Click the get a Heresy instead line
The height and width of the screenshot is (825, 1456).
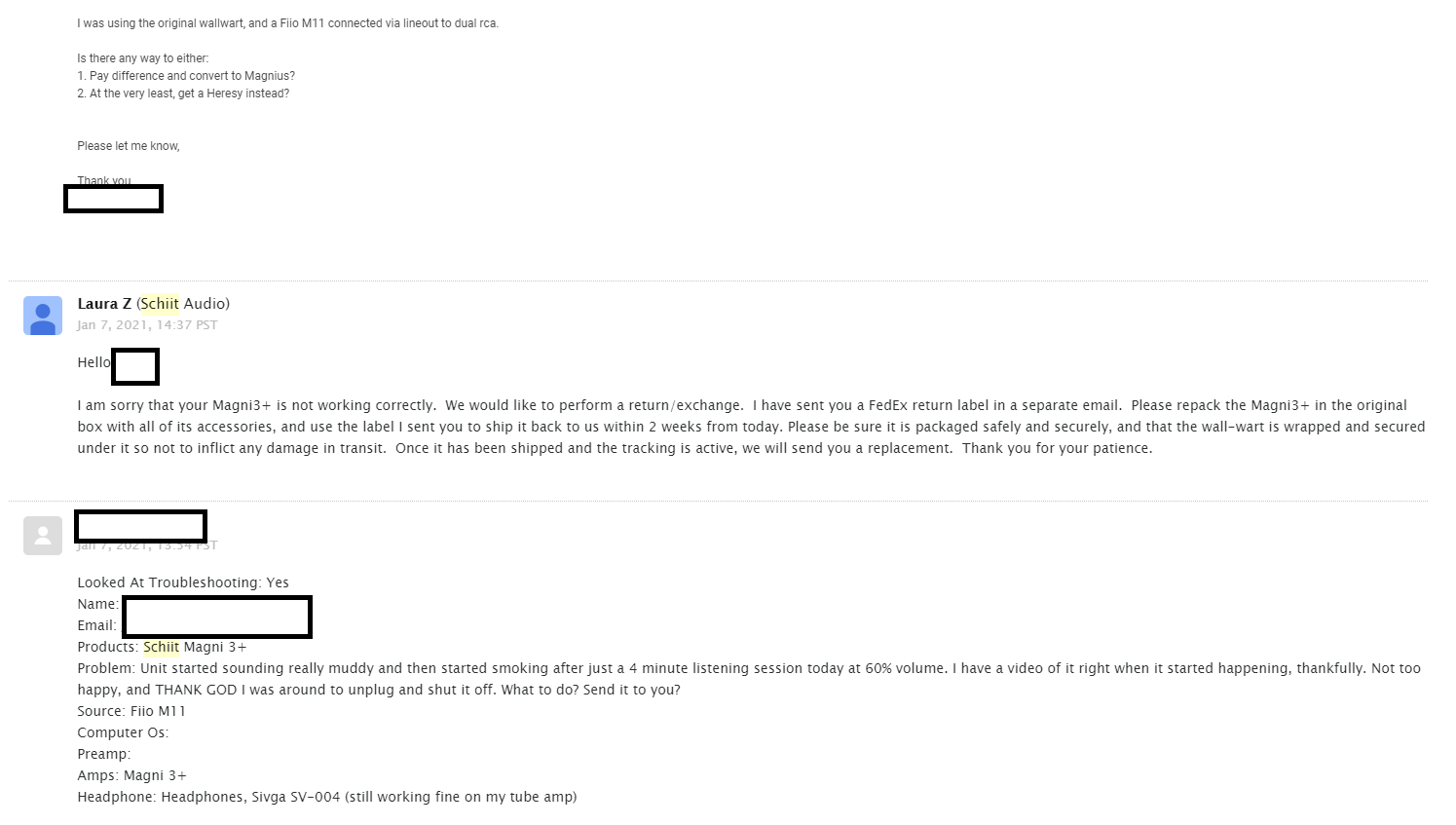(x=183, y=94)
